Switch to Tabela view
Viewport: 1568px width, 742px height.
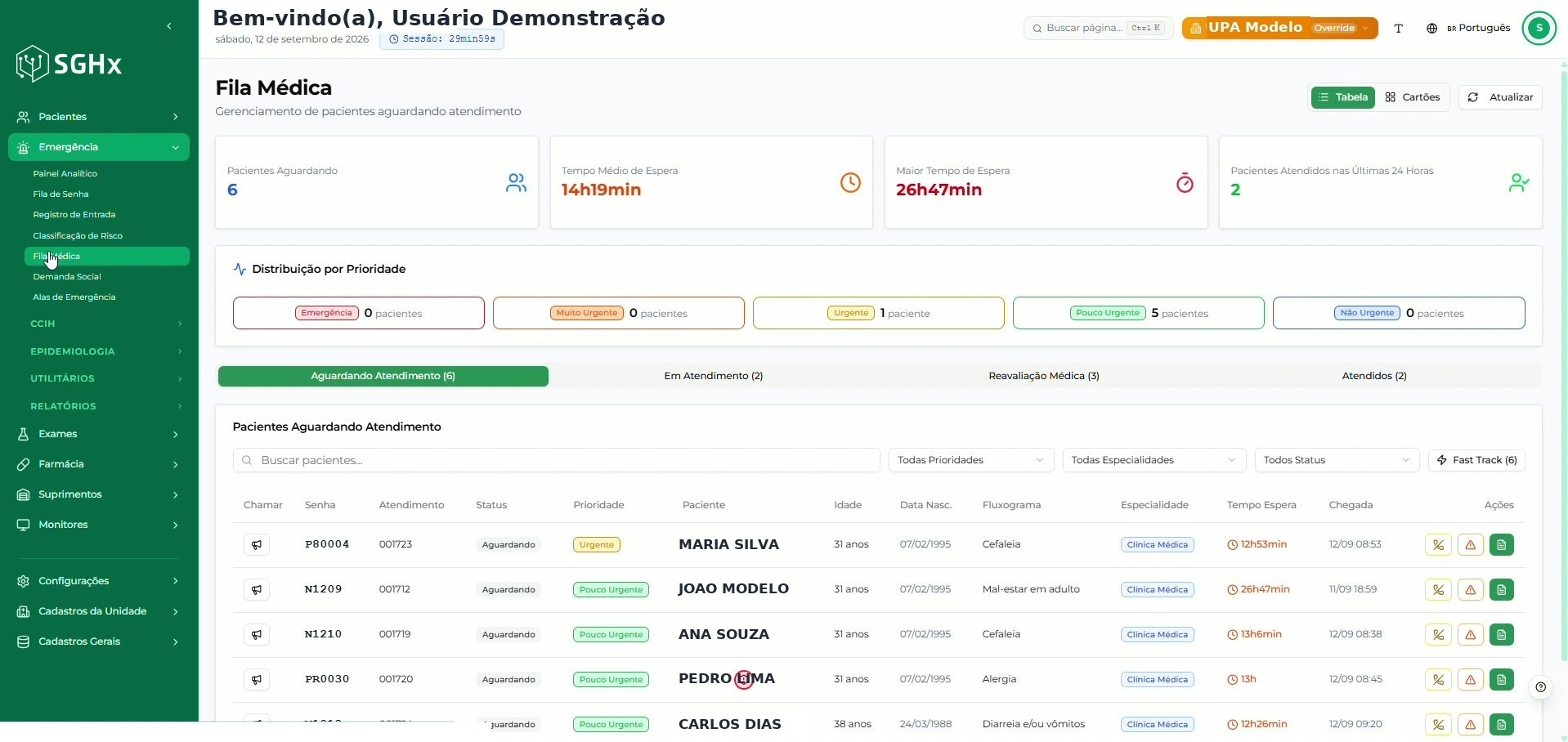point(1343,97)
